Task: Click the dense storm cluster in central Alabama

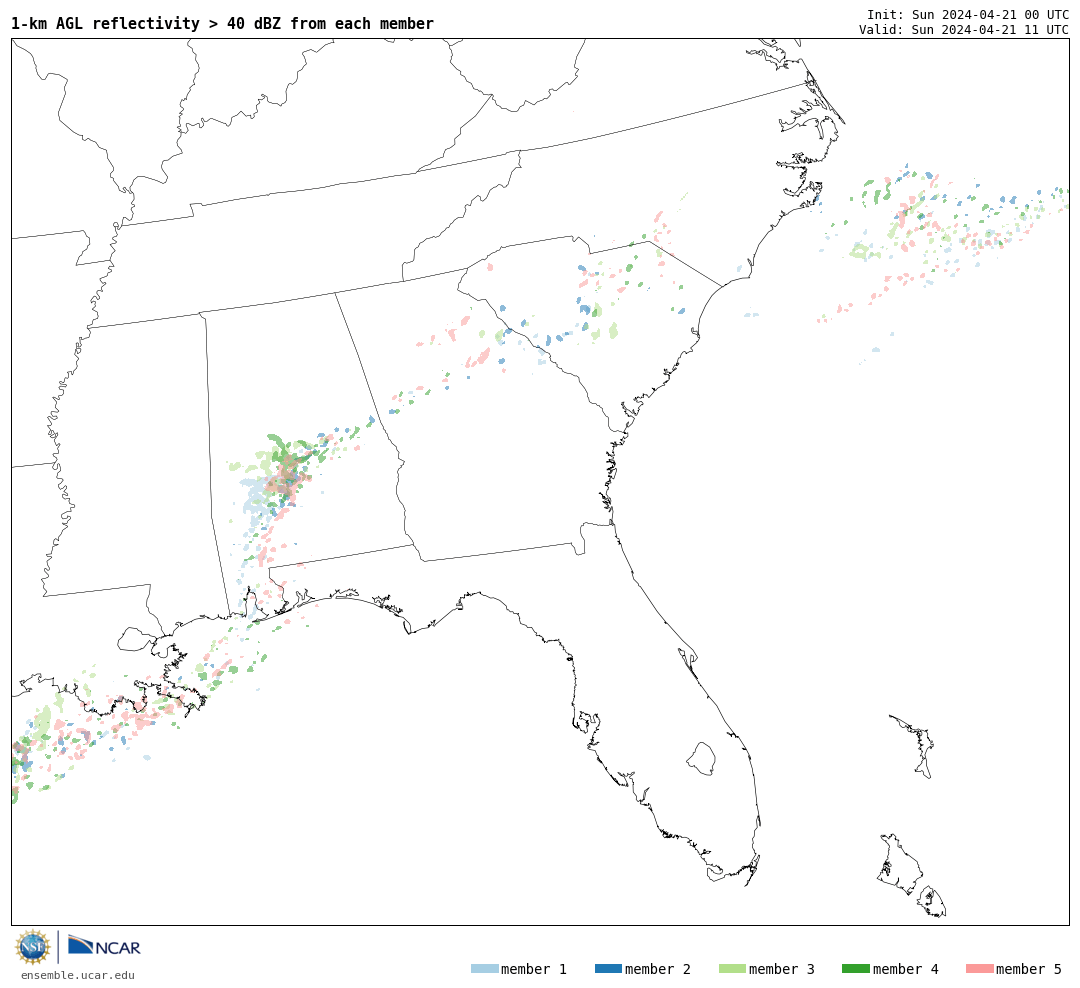Action: tap(284, 475)
